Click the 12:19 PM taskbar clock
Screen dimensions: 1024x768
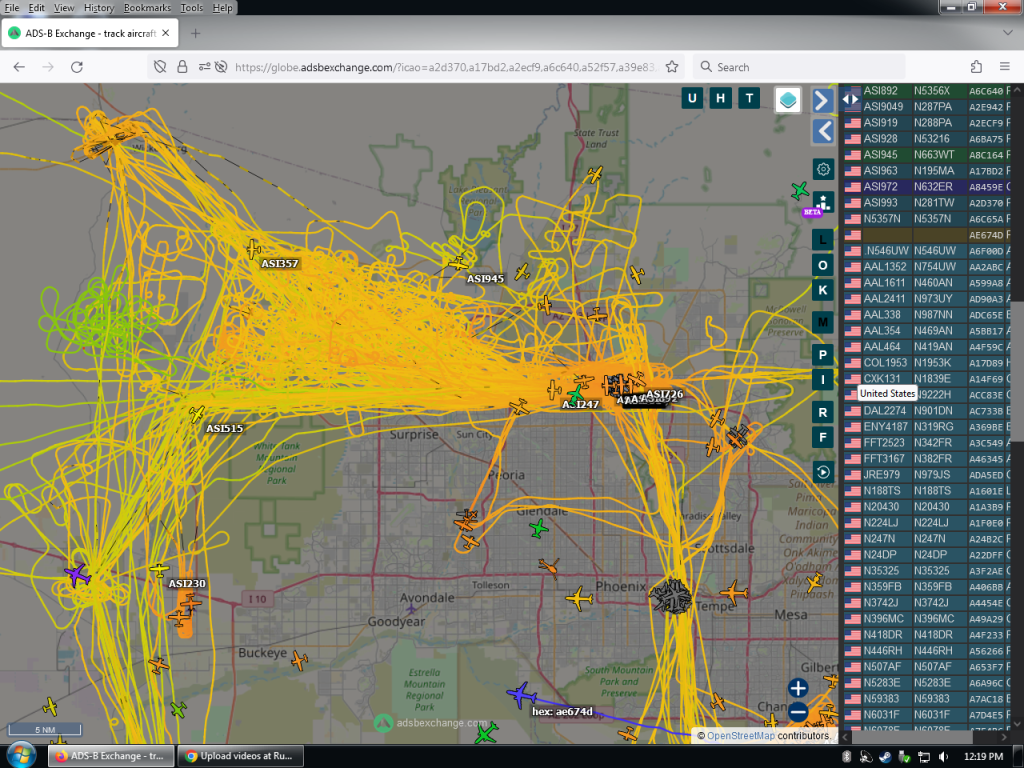[x=983, y=756]
